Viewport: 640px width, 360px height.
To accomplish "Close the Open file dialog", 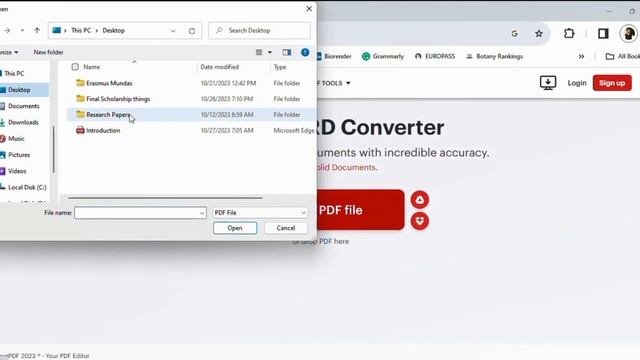I will click(x=309, y=9).
